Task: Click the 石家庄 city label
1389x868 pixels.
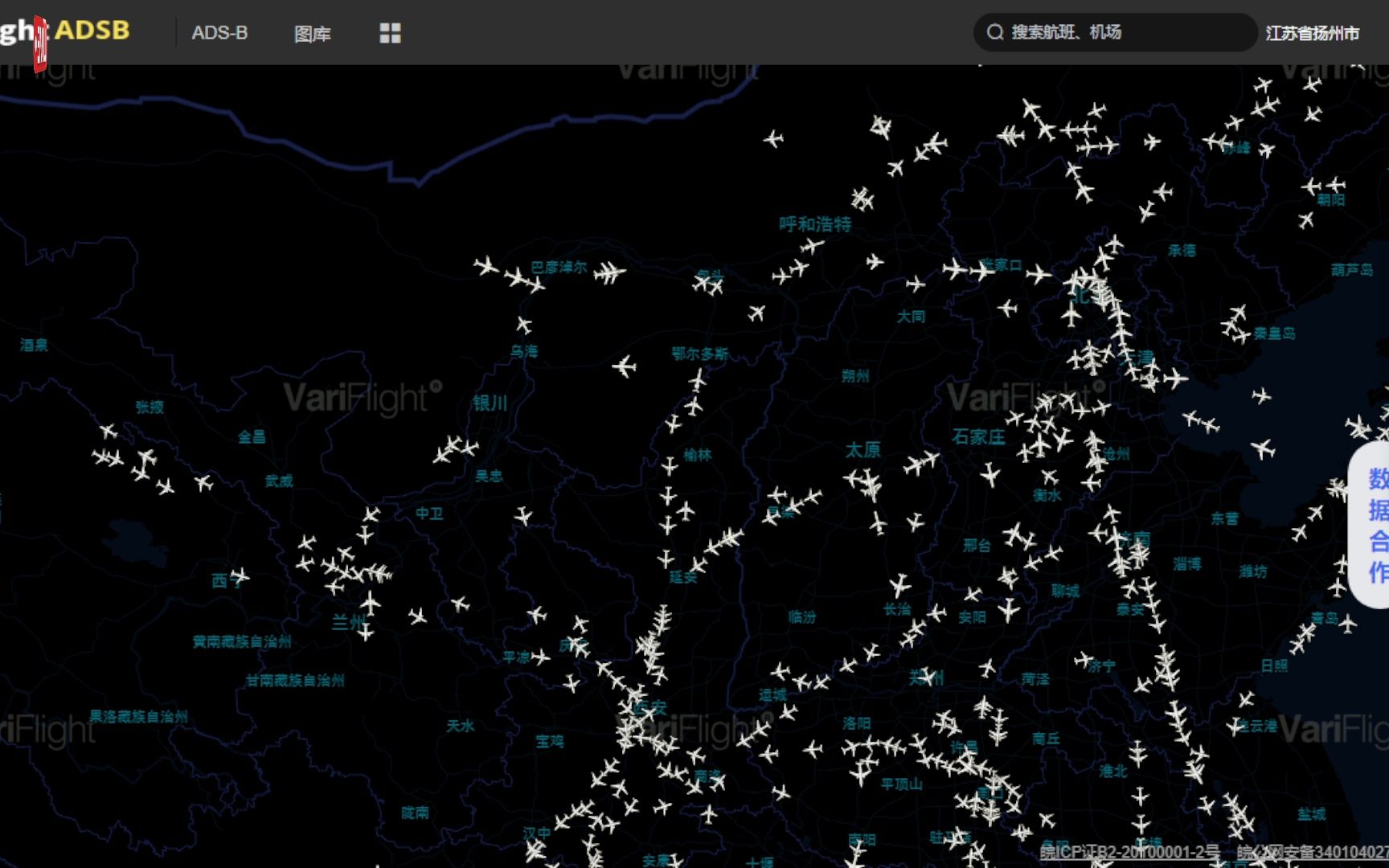Action: click(978, 436)
